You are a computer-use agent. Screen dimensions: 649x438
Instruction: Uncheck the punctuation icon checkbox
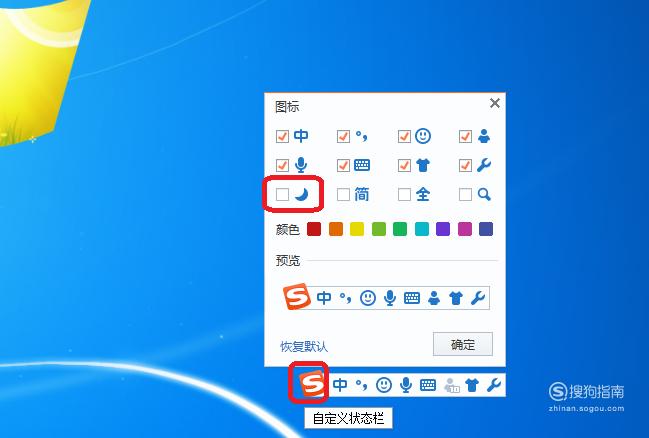343,136
